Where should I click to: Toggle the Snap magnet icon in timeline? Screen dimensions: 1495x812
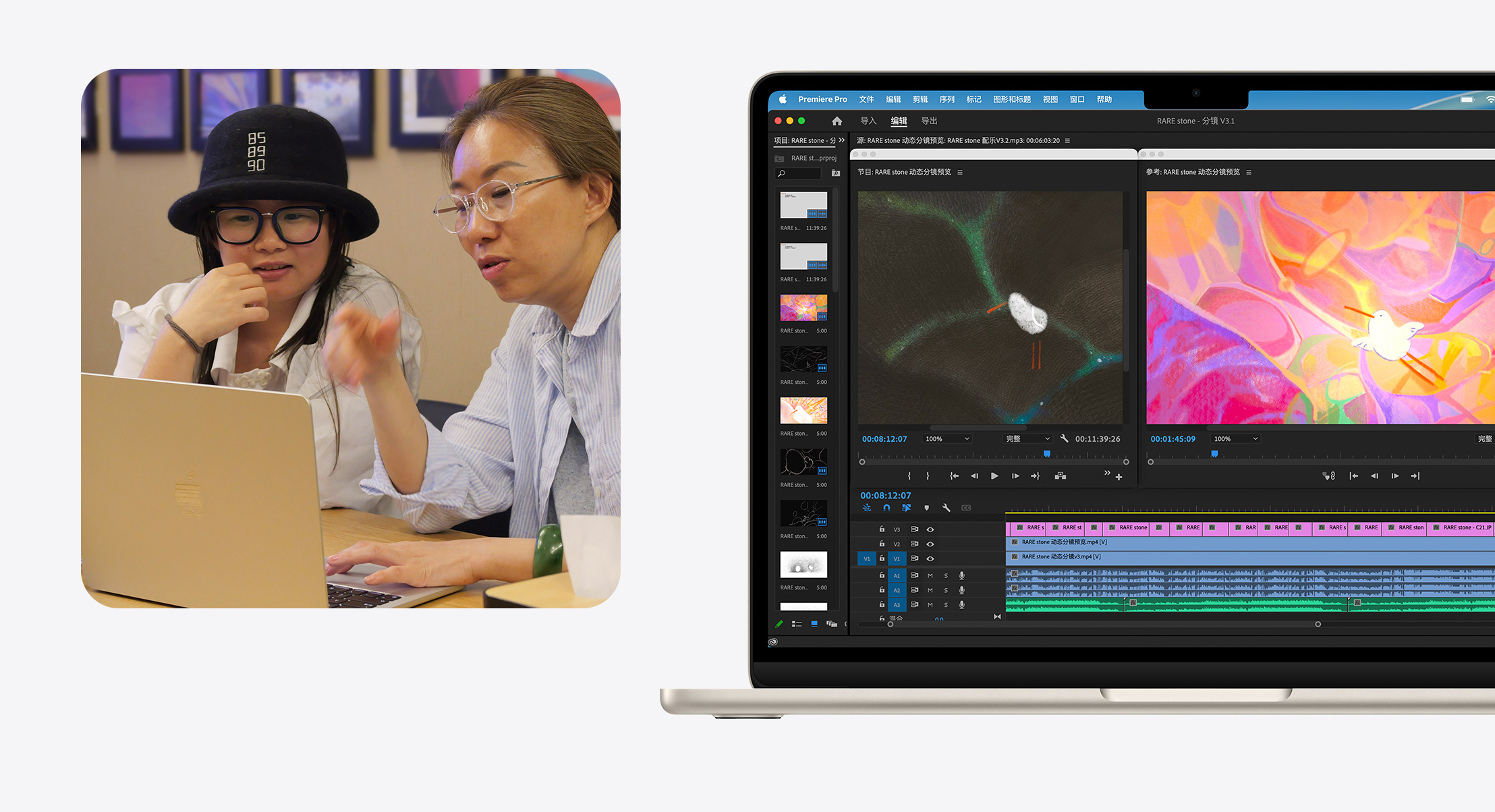click(886, 508)
